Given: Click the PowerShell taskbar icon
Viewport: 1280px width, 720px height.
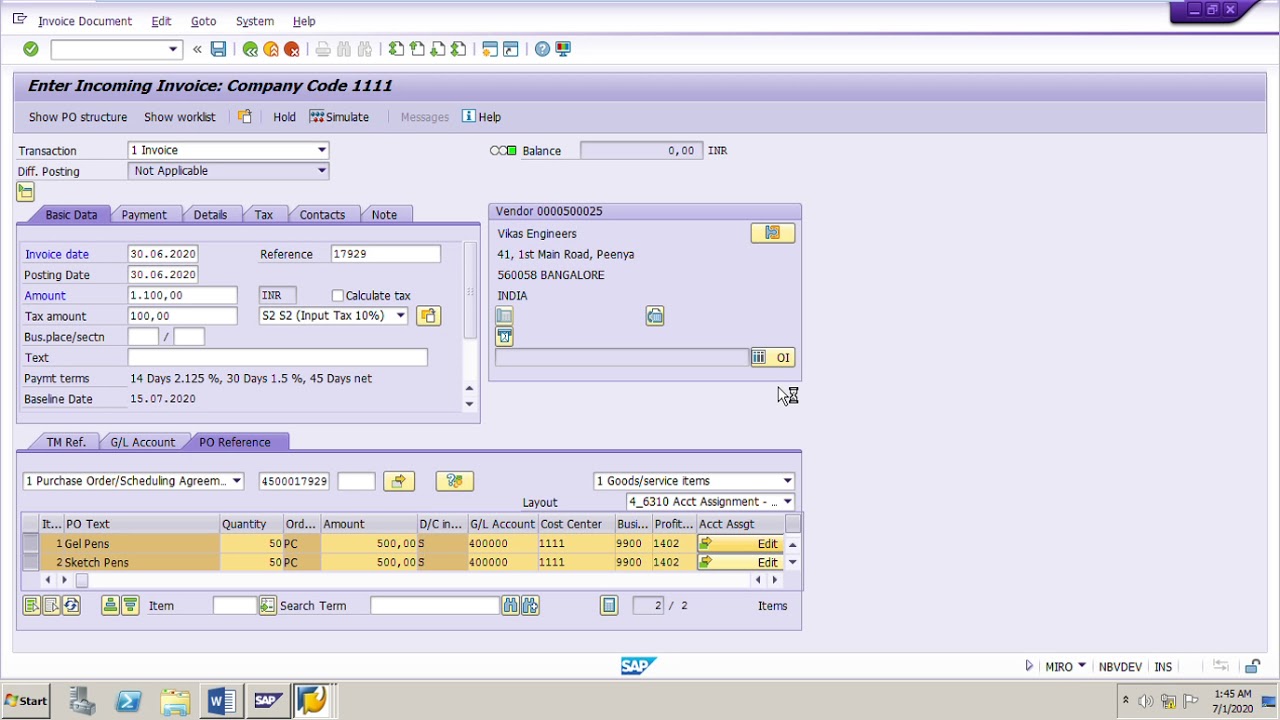Looking at the screenshot, I should click(x=129, y=701).
